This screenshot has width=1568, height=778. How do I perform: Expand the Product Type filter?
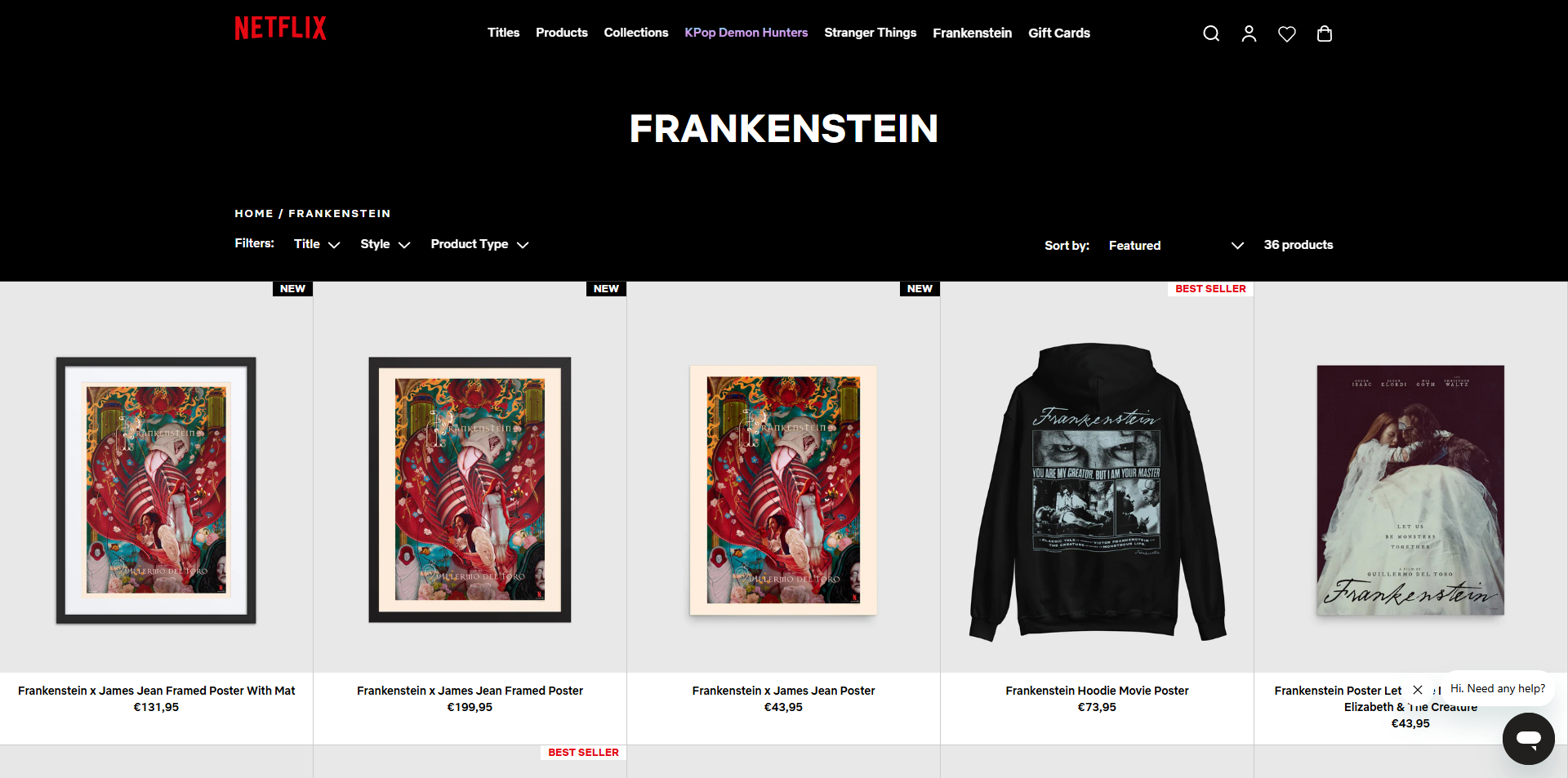tap(480, 244)
